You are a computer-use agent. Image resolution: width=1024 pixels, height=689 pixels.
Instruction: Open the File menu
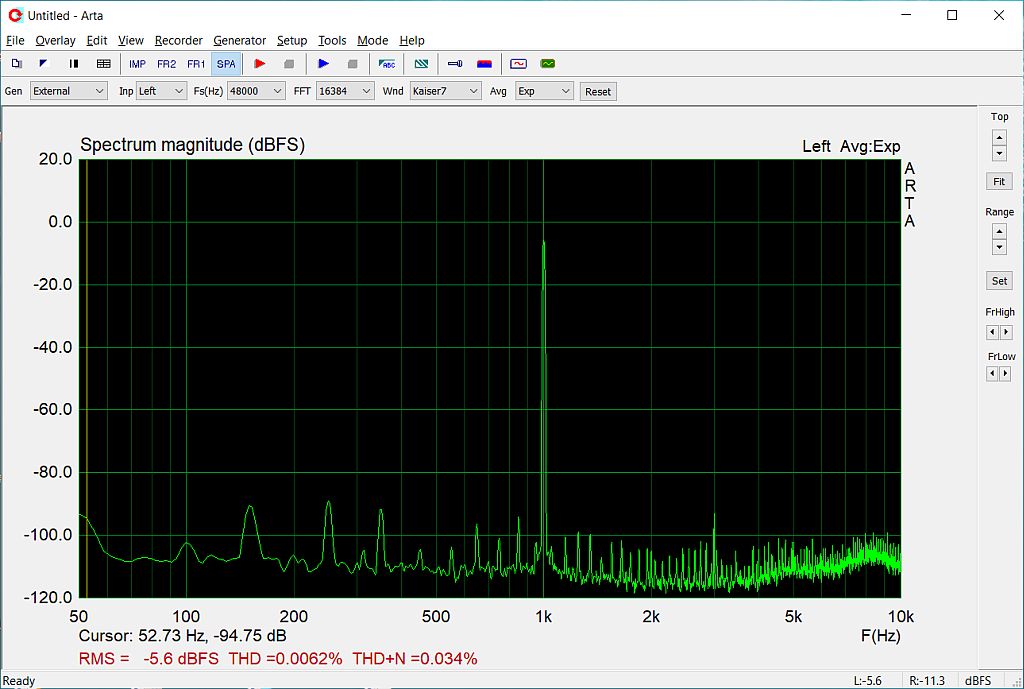(15, 40)
